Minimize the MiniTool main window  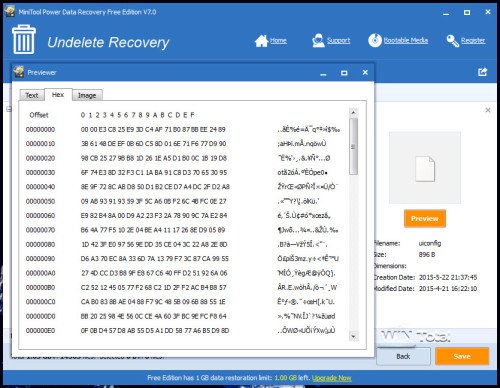446,13
